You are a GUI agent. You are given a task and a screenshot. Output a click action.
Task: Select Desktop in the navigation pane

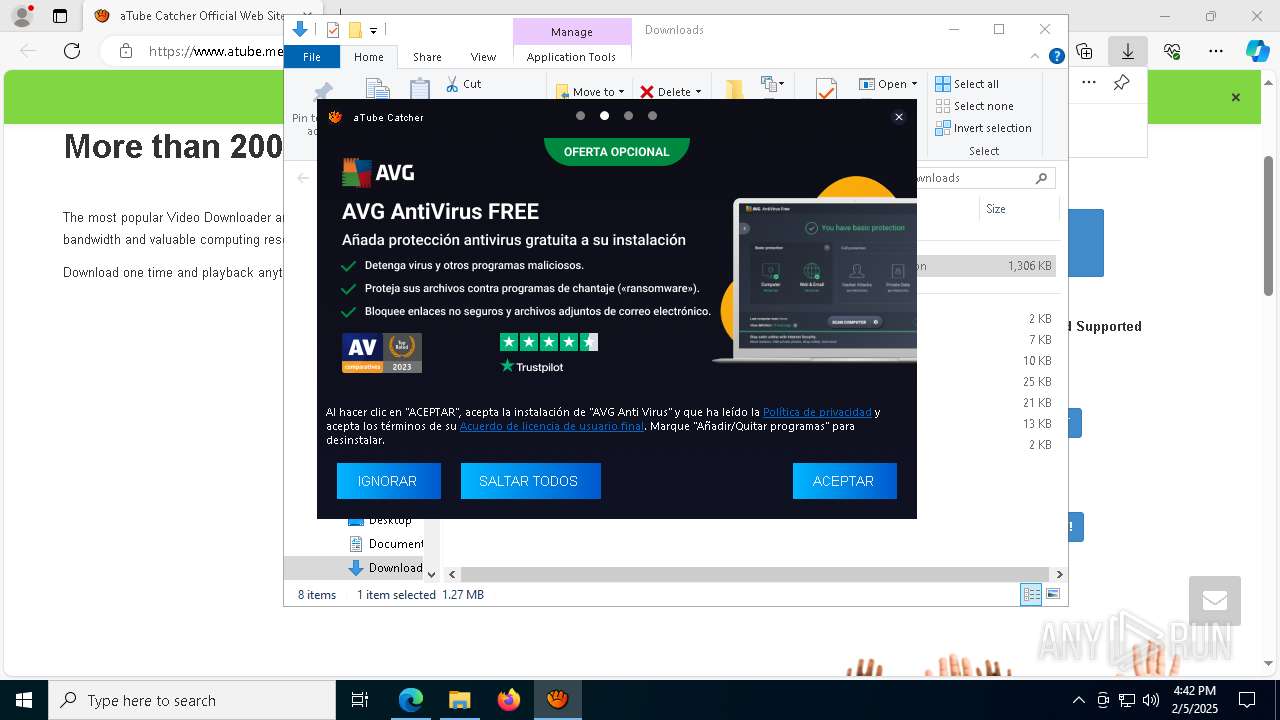(x=380, y=520)
